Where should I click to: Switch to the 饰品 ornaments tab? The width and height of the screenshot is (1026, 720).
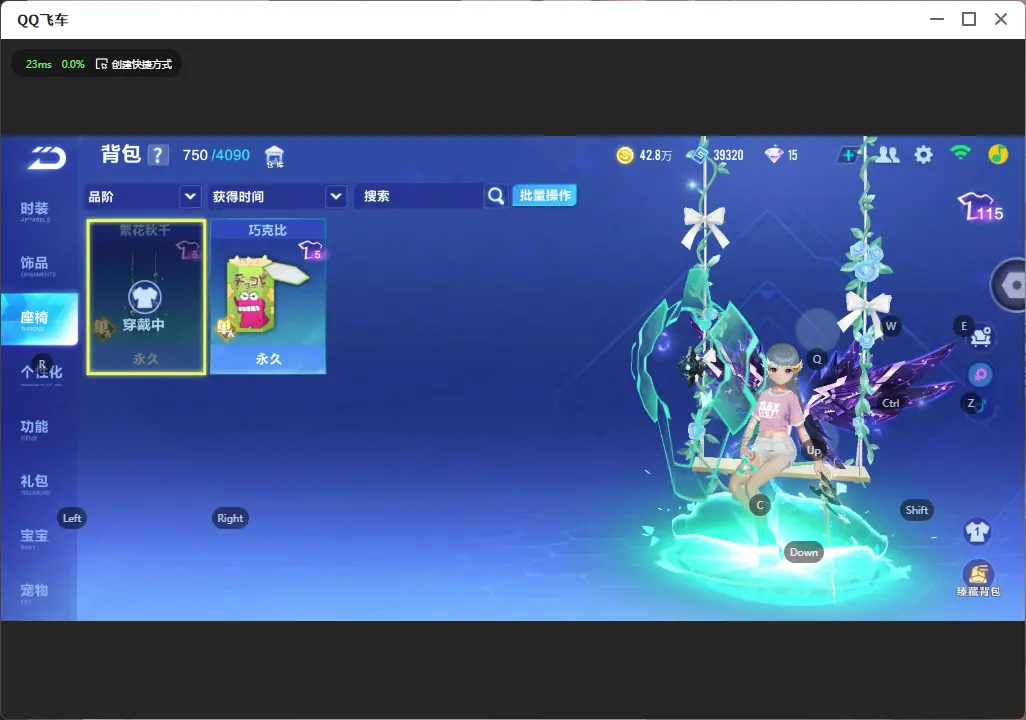[x=35, y=265]
